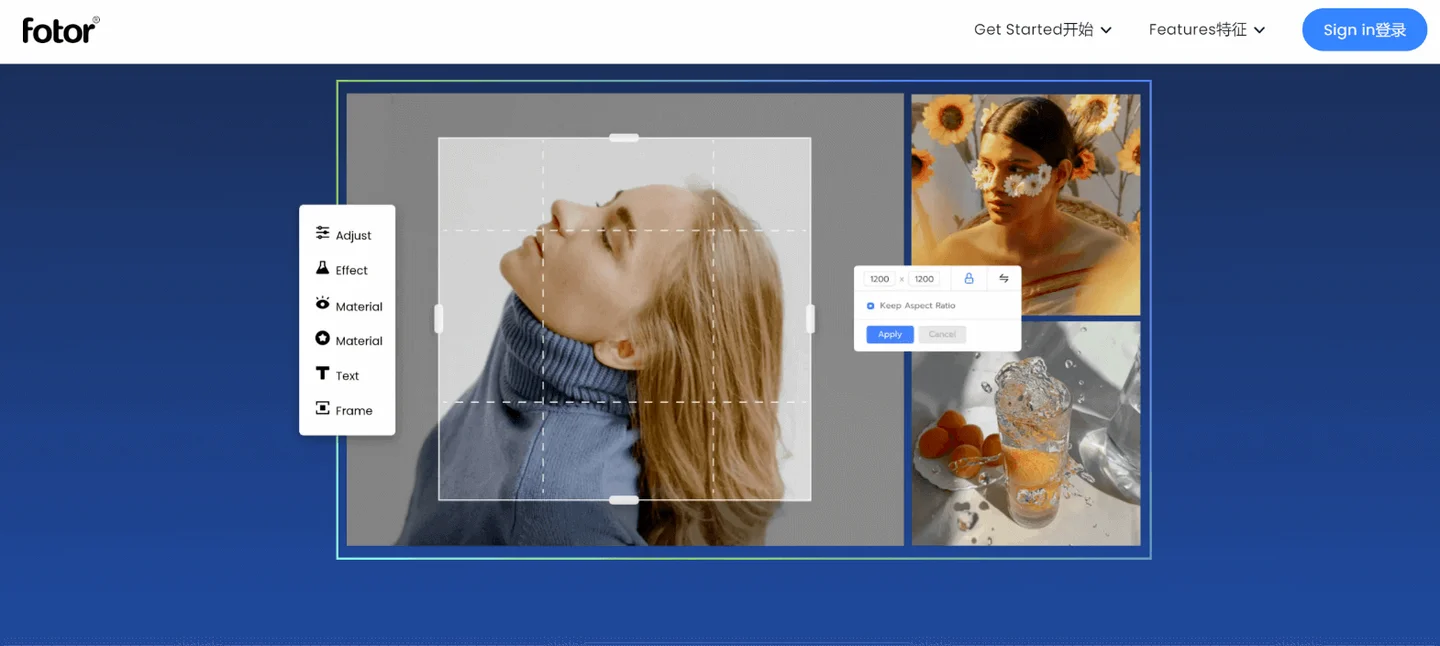The height and width of the screenshot is (646, 1440).
Task: Cancel the resize dialog
Action: click(x=942, y=334)
